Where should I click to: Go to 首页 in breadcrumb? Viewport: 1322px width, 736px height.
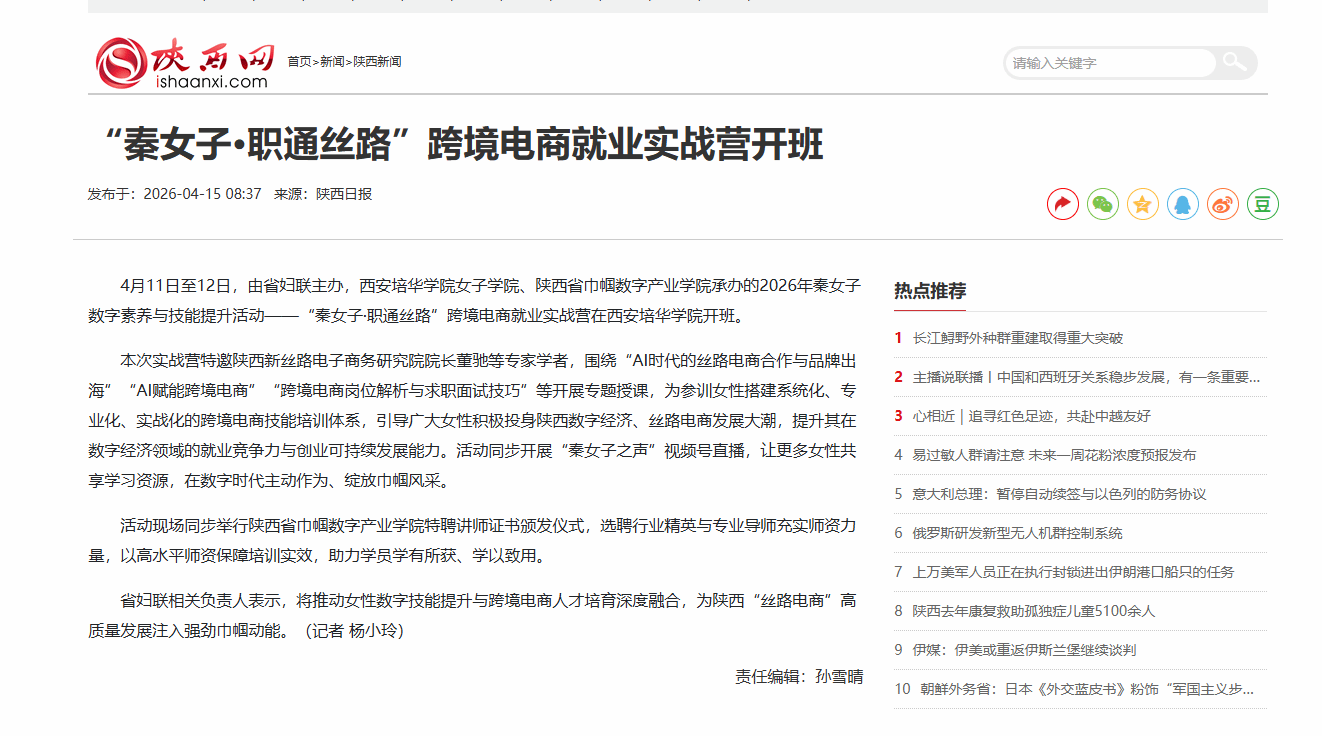pos(299,62)
